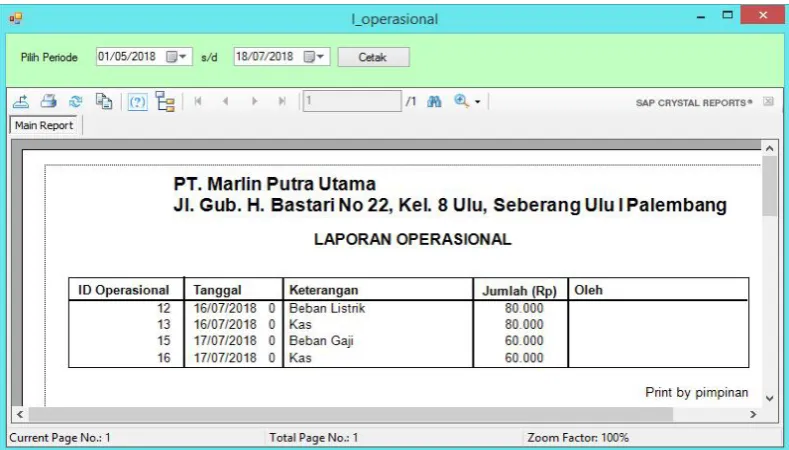Click 'Current Page No.: 1' status text
Viewport: 789px width, 450px height.
(60, 438)
